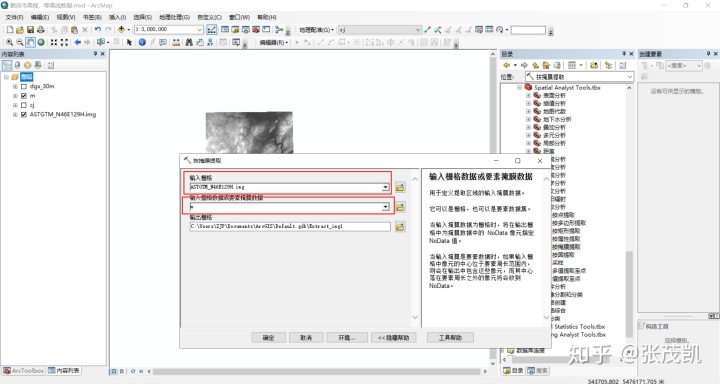Go back to the previous extent with the blue arrow
The height and width of the screenshot is (384, 720).
tap(78, 42)
